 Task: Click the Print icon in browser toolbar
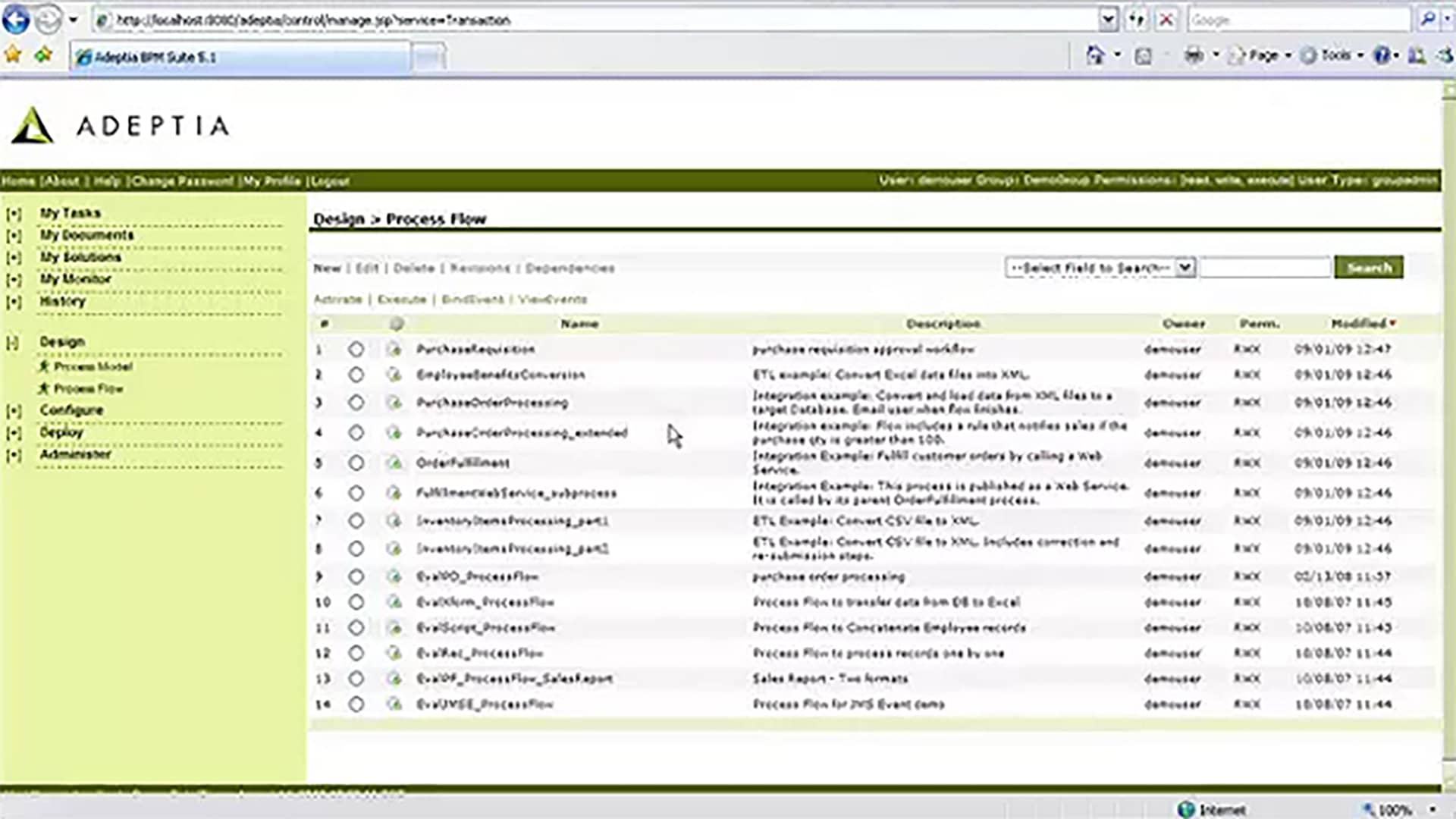(1194, 55)
